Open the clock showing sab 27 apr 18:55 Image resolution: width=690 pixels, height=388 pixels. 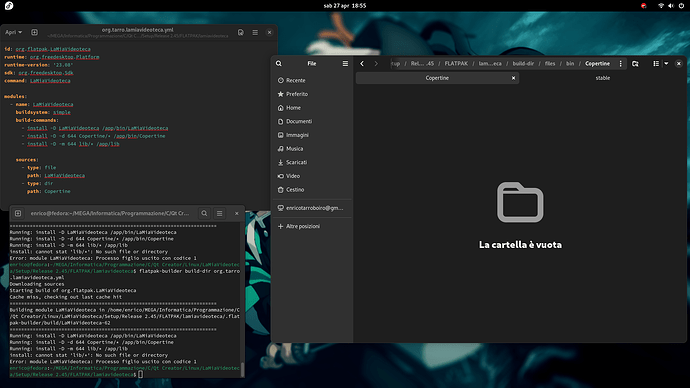pyautogui.click(x=345, y=6)
